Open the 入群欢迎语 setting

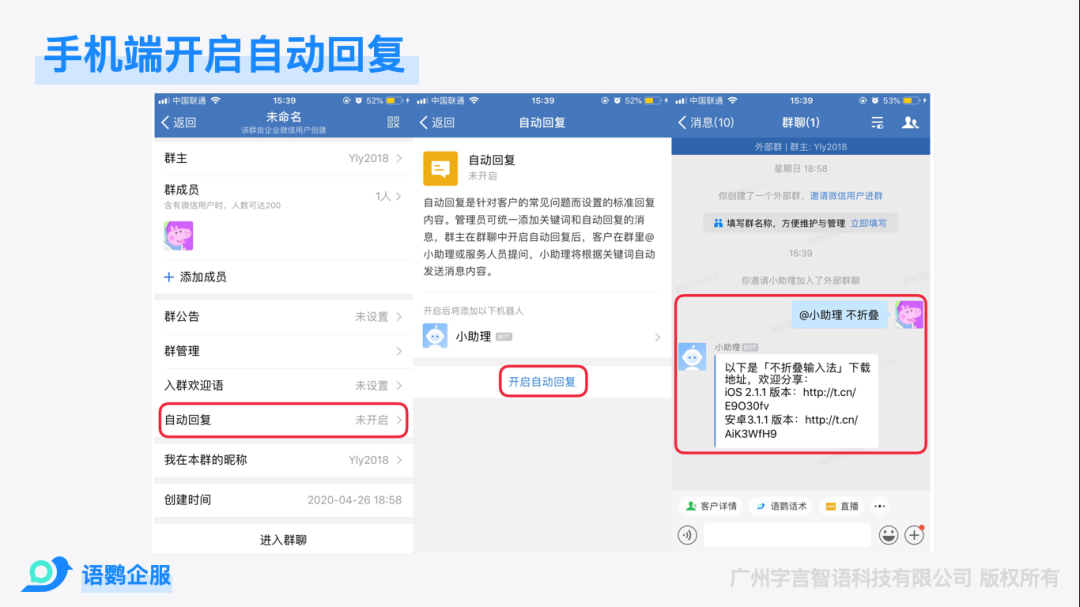284,385
